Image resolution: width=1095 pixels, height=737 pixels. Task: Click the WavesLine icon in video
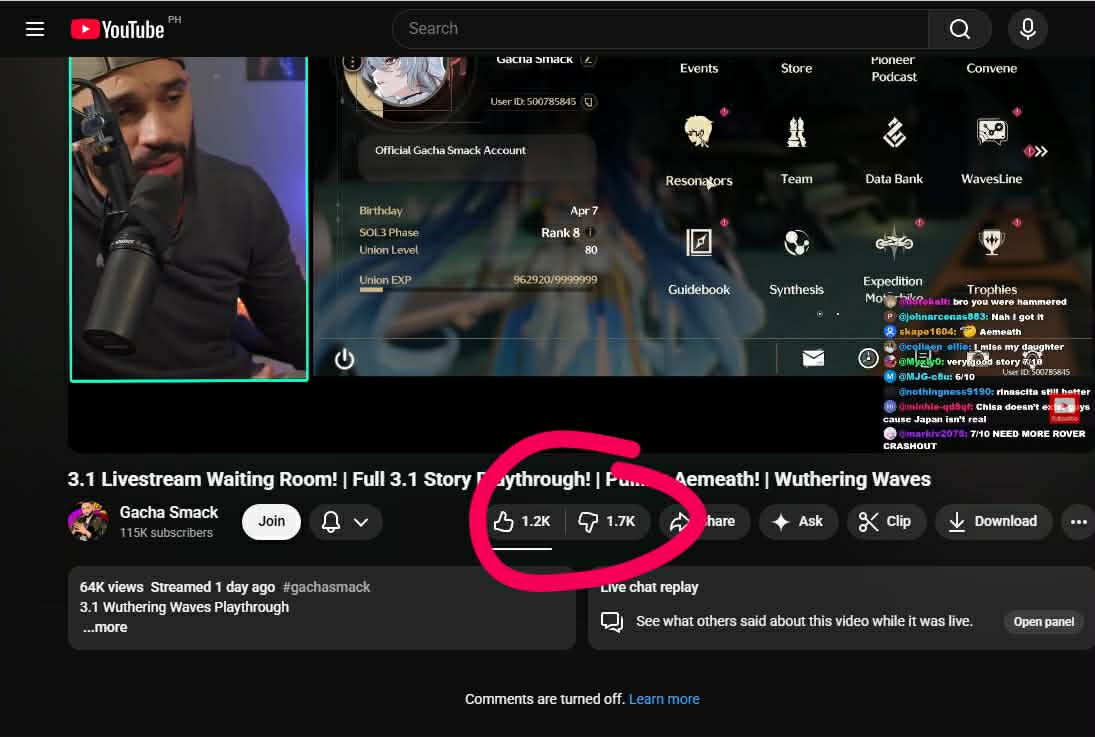tap(992, 131)
